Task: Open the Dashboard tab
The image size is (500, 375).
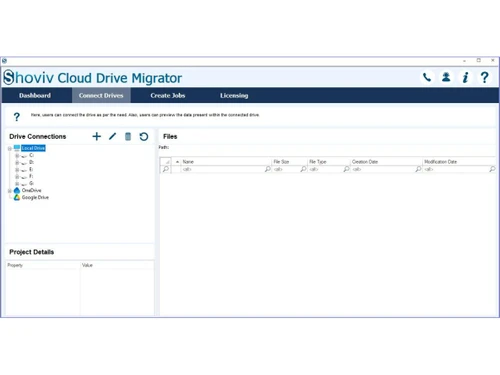Action: tap(35, 95)
